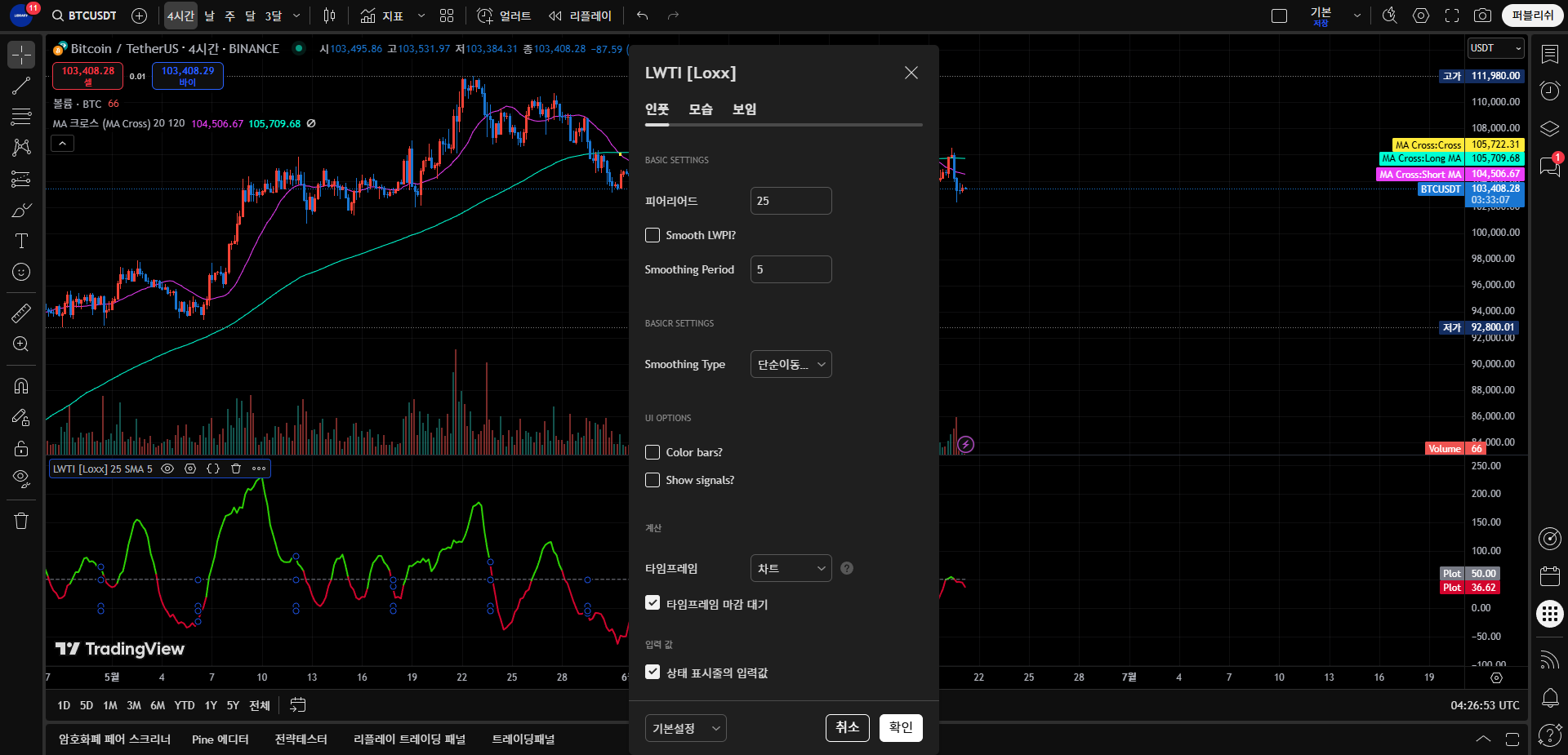Select the ruler measure tool
Image resolution: width=1568 pixels, height=755 pixels.
pos(21,313)
